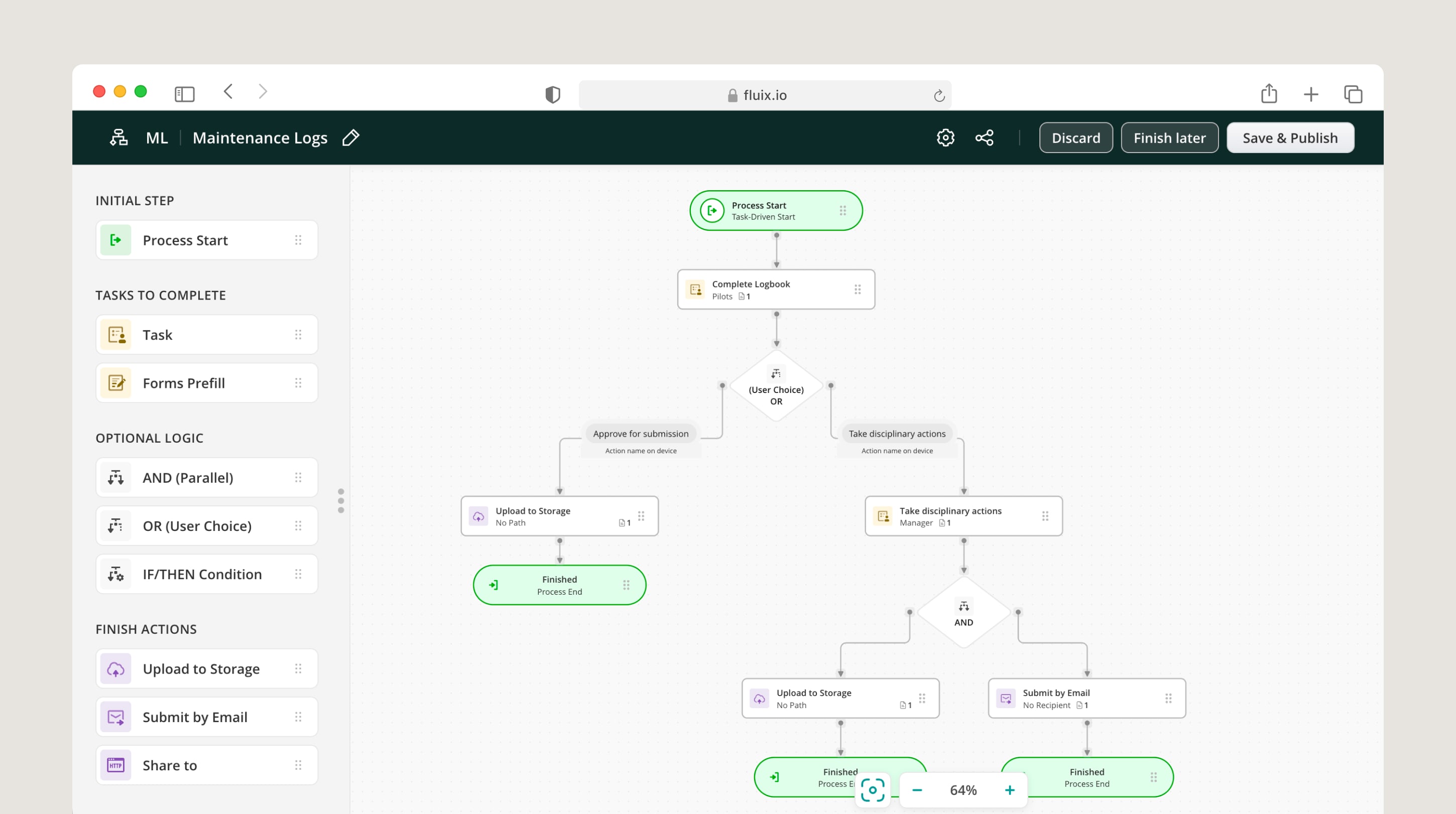Click Forms Prefill drag handle
This screenshot has height=814, width=1456.
point(298,383)
